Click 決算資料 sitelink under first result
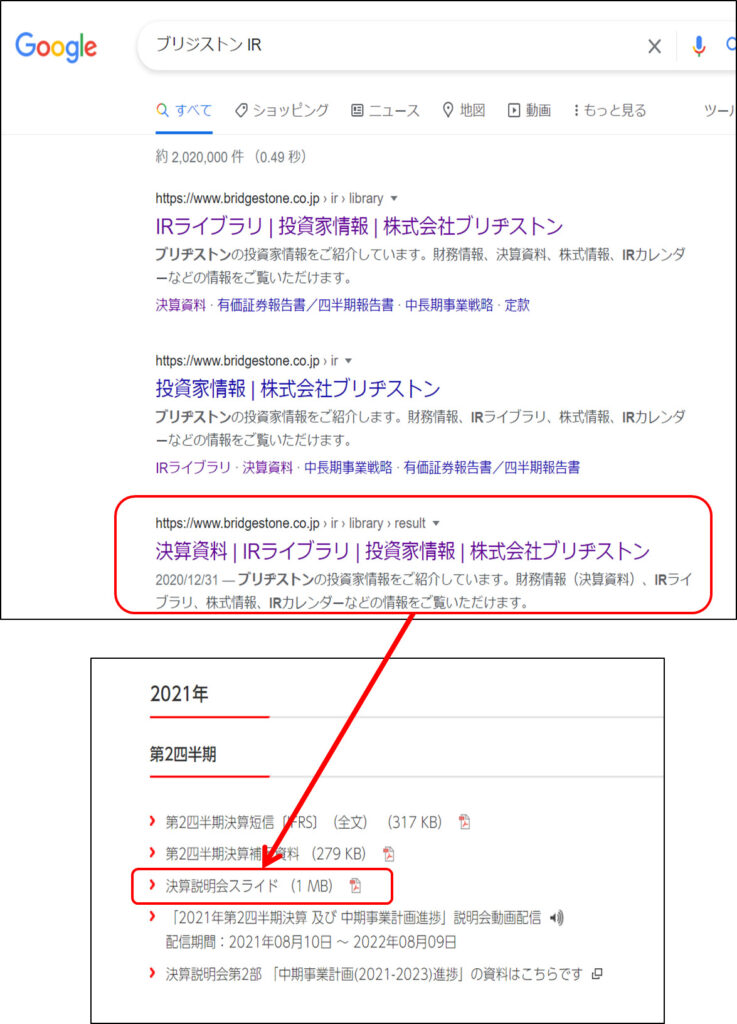 (x=181, y=305)
